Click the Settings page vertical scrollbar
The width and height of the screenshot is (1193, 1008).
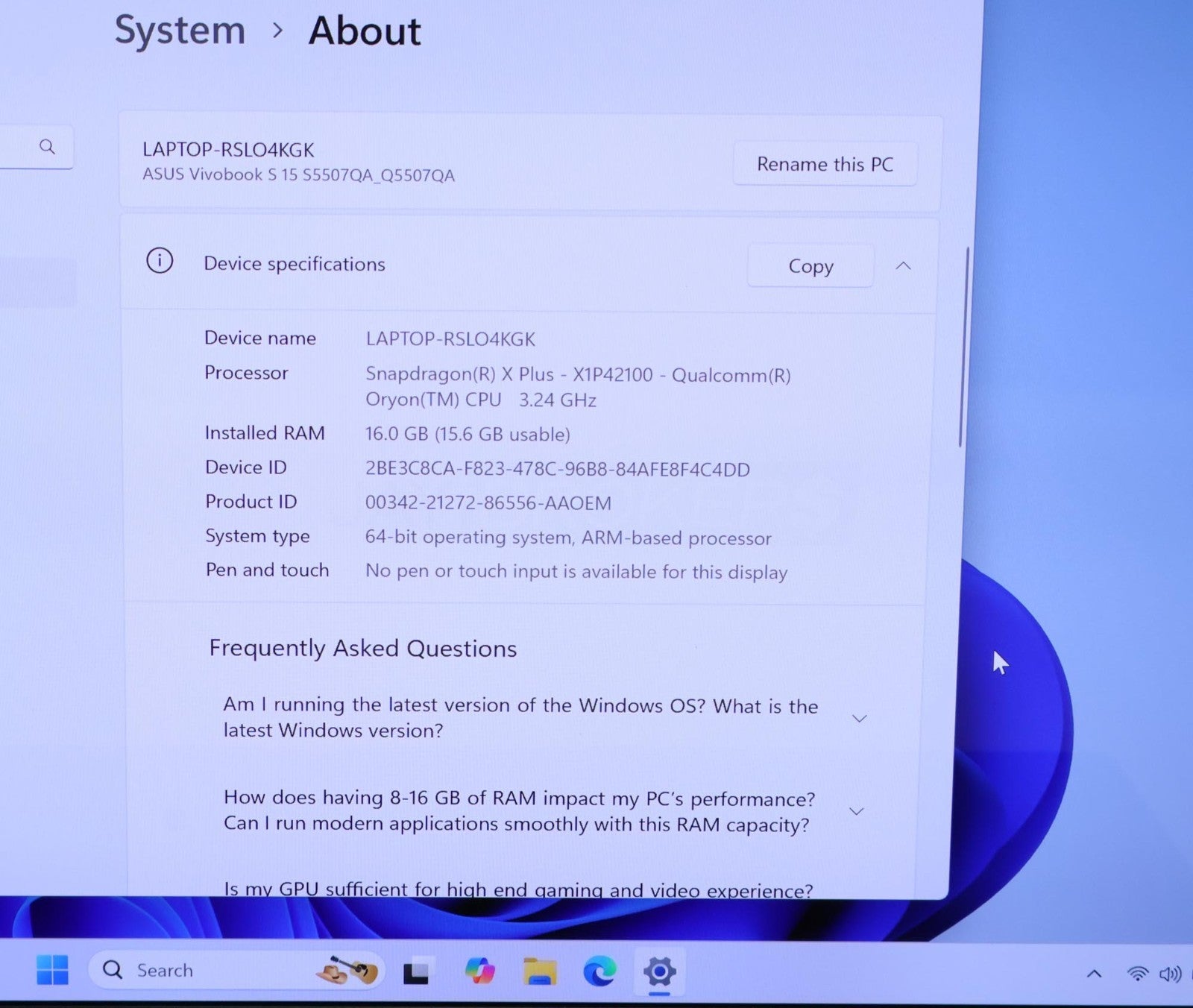963,347
